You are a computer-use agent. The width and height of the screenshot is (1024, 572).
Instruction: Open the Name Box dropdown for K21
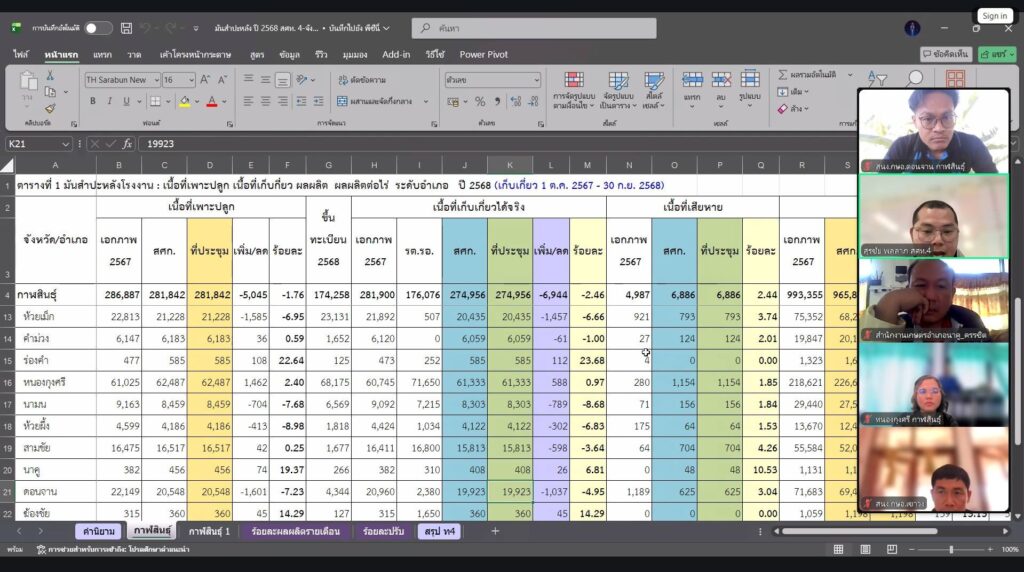[x=66, y=144]
